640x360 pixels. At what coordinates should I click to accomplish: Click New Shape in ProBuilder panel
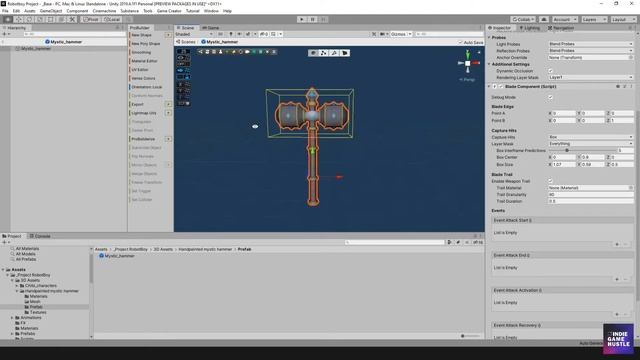click(x=142, y=35)
